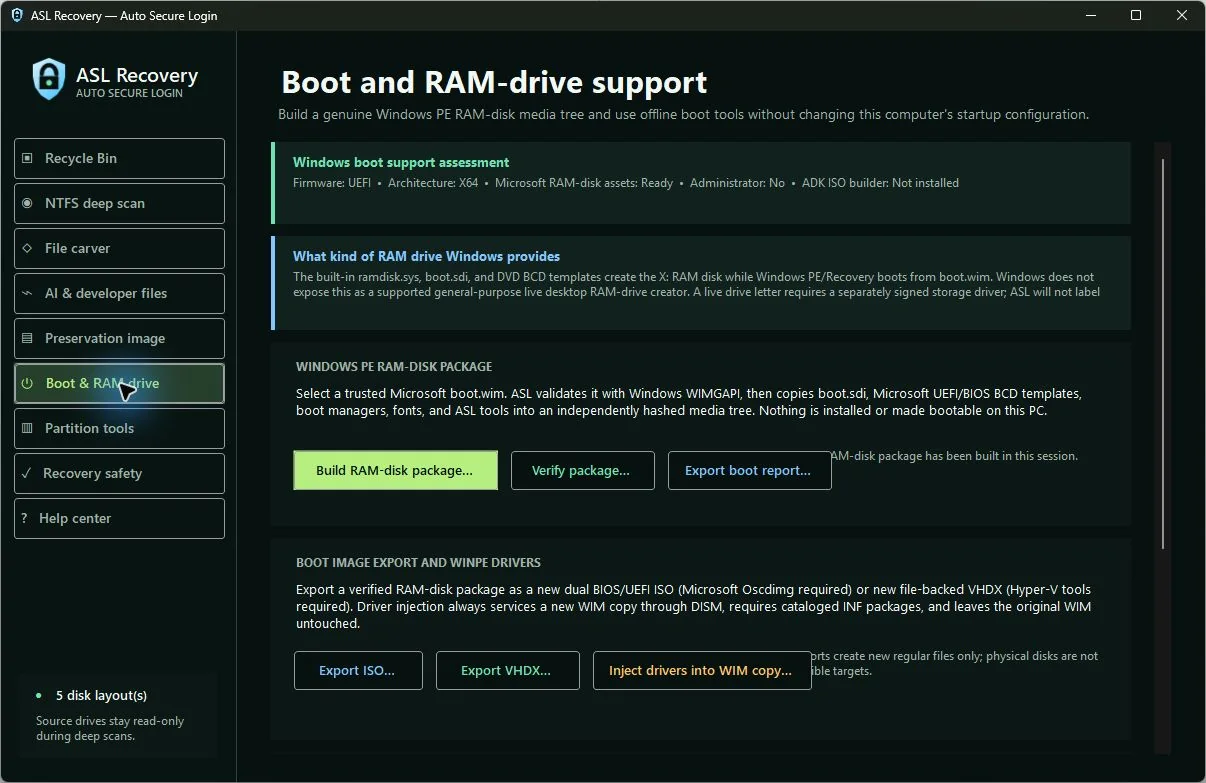Click Build RAM-disk package button
Screen dimensions: 1206x783
[395, 470]
